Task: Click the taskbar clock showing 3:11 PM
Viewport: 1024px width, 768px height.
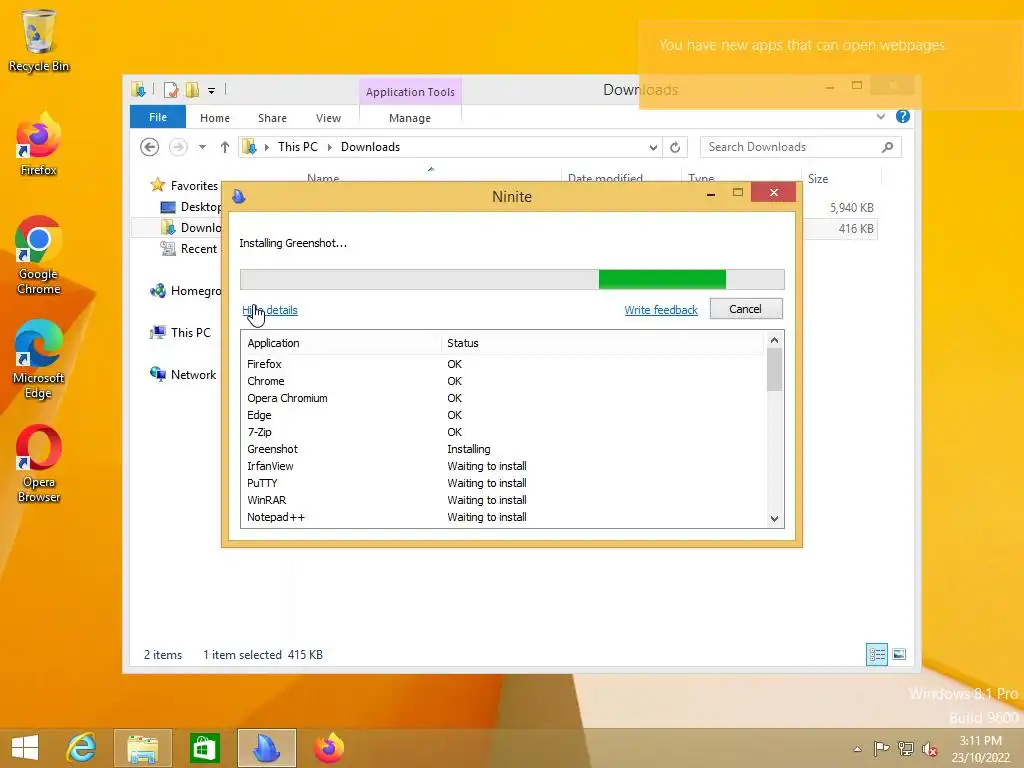Action: pyautogui.click(x=980, y=749)
